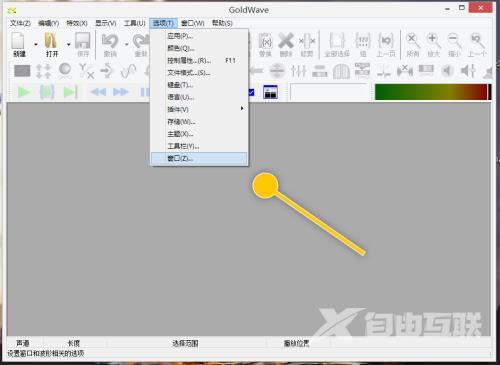Choose Language (语言(U)...) menu entry

pos(199,97)
